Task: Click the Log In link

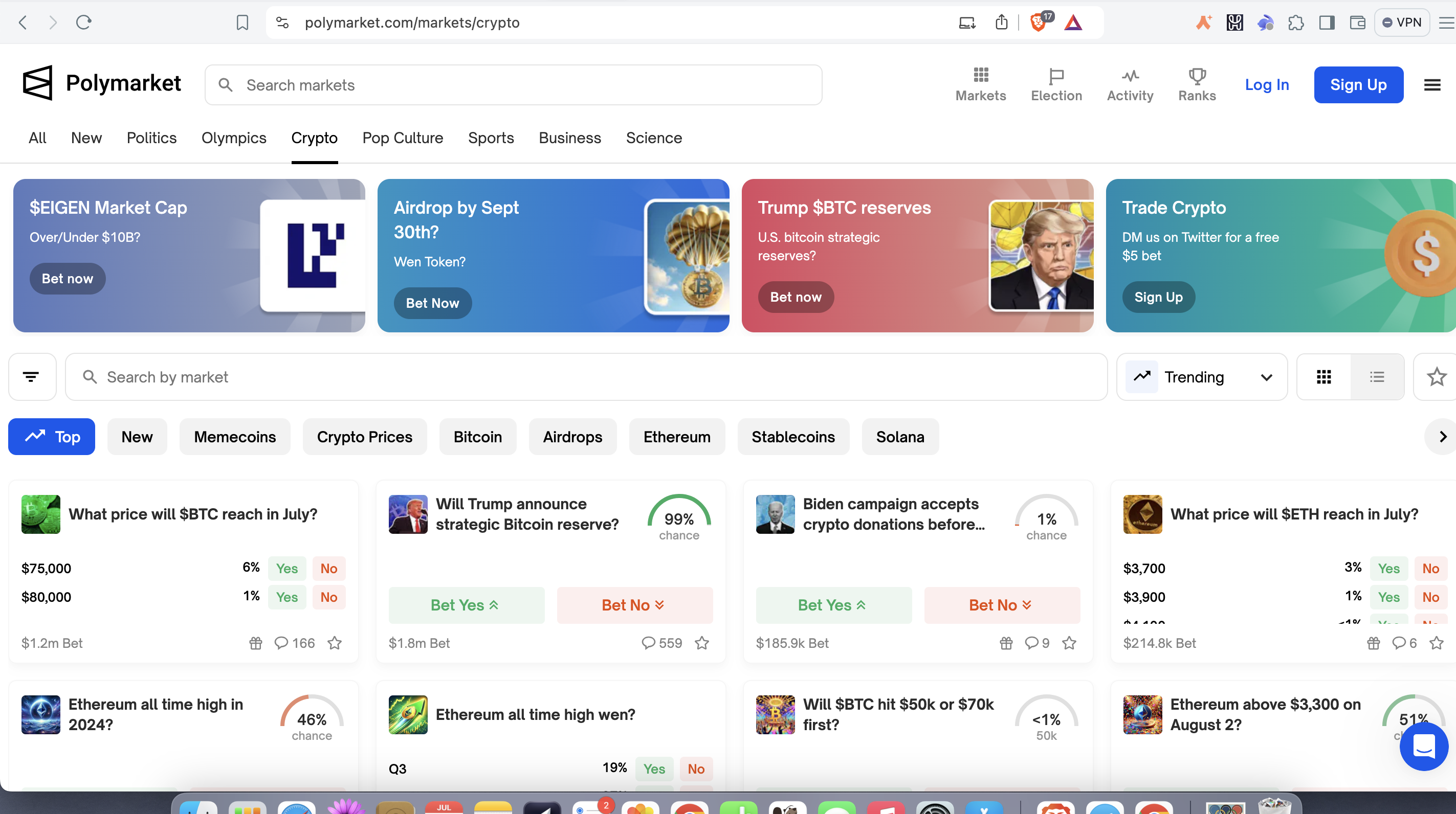Action: pyautogui.click(x=1267, y=85)
